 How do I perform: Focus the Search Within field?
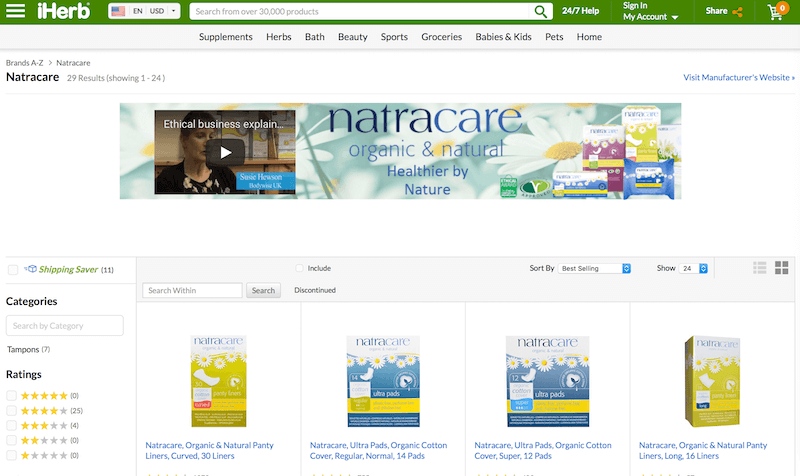(x=192, y=290)
